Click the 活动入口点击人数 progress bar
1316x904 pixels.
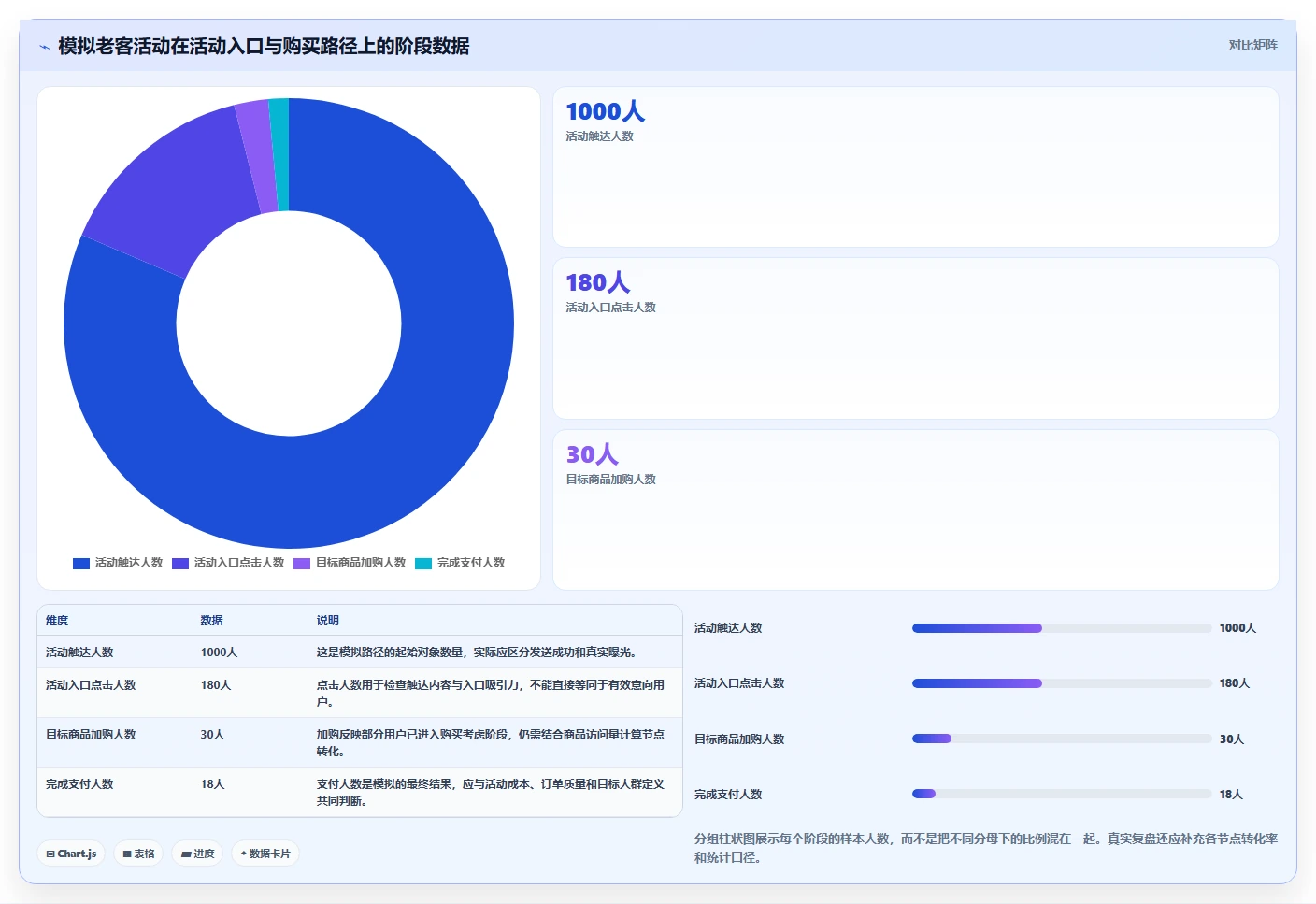click(x=1062, y=683)
